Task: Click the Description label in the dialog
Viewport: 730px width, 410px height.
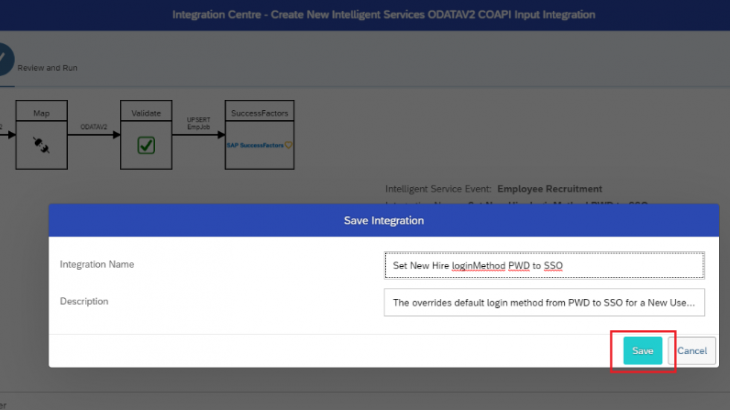Action: click(x=84, y=301)
